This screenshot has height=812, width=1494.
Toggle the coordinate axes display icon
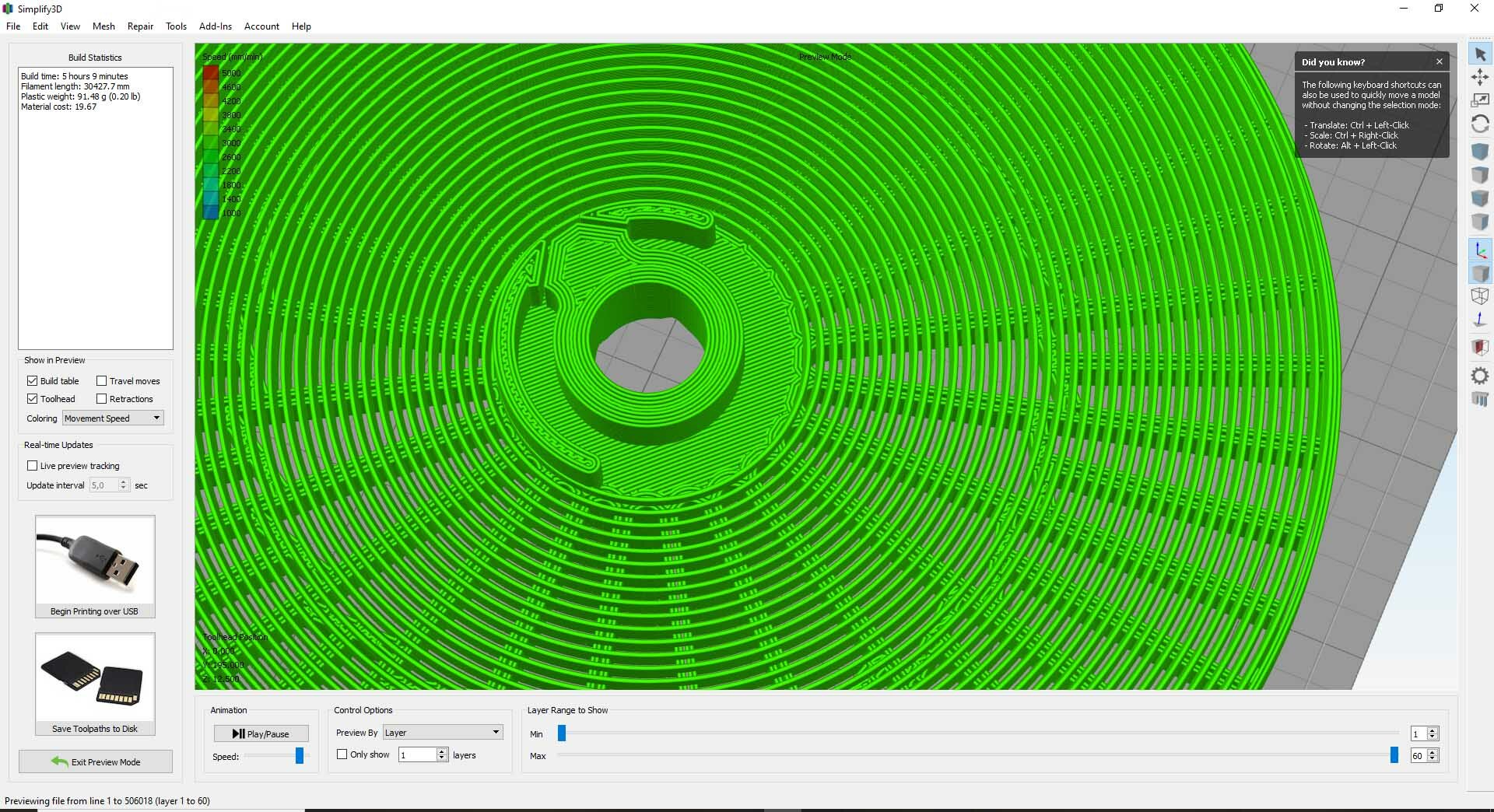[1480, 250]
